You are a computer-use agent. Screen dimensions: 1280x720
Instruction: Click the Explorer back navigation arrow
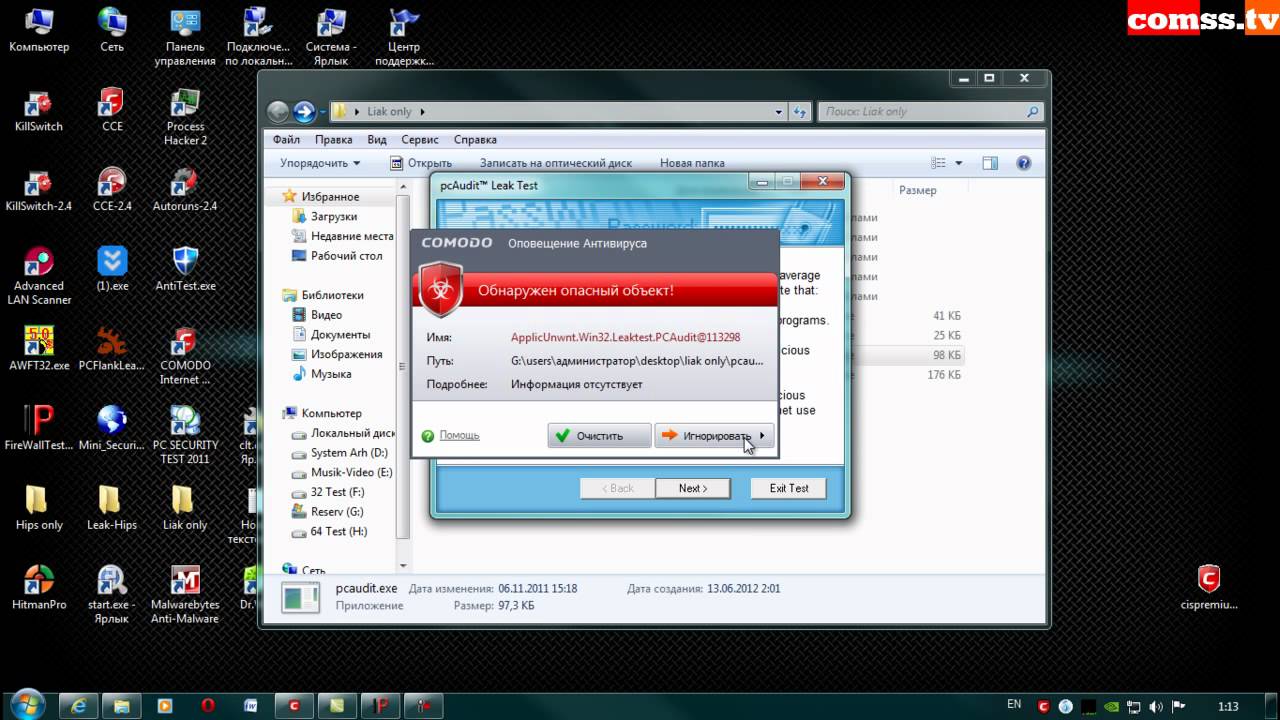[278, 111]
